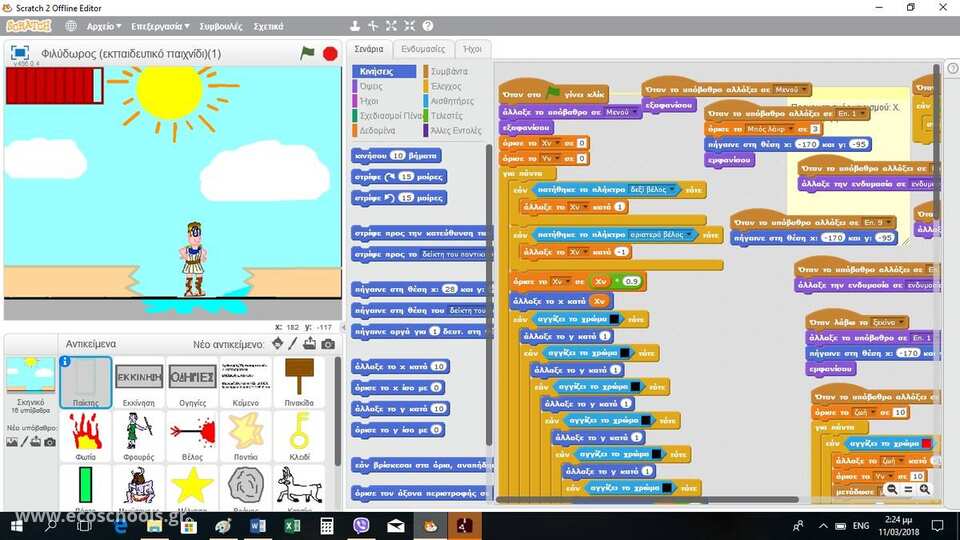Click the green flag above the stage
The width and height of the screenshot is (960, 540).
coord(307,53)
